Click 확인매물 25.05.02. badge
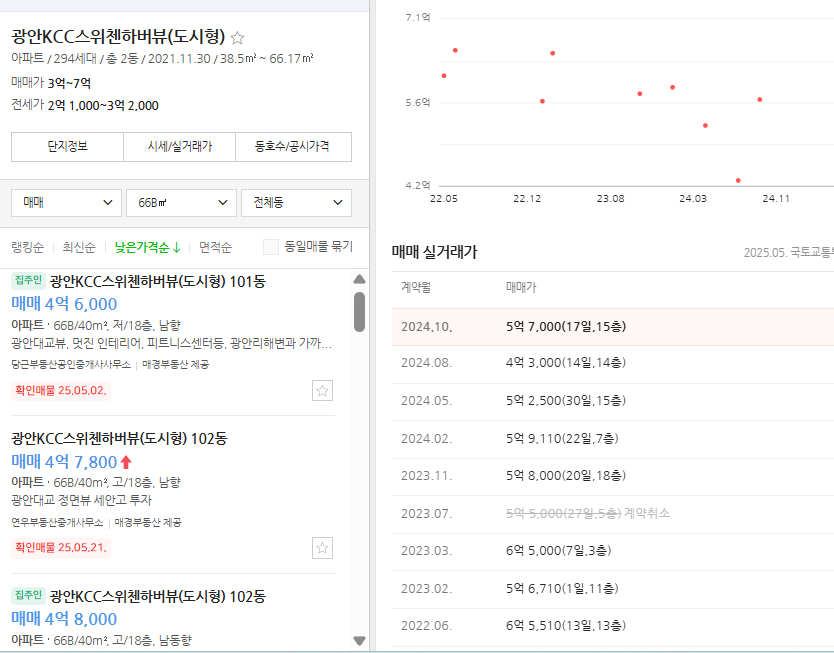 coord(61,391)
